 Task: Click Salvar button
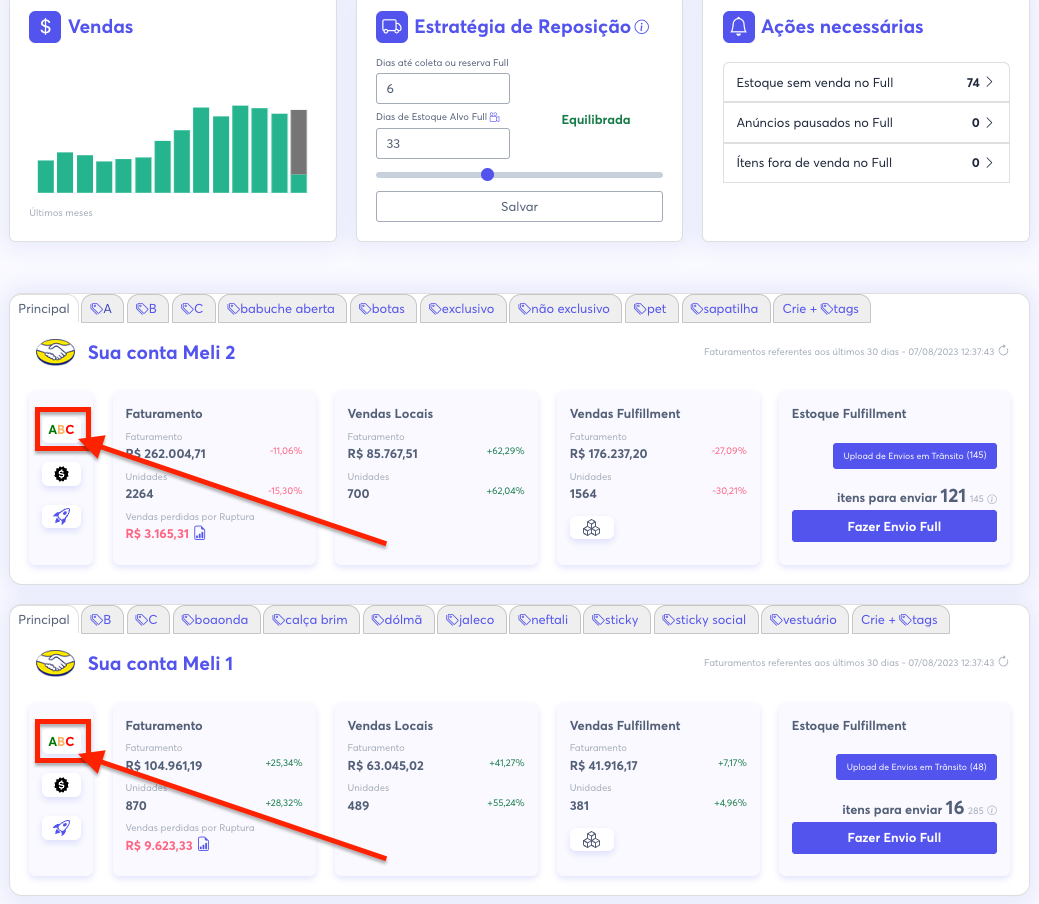tap(519, 206)
